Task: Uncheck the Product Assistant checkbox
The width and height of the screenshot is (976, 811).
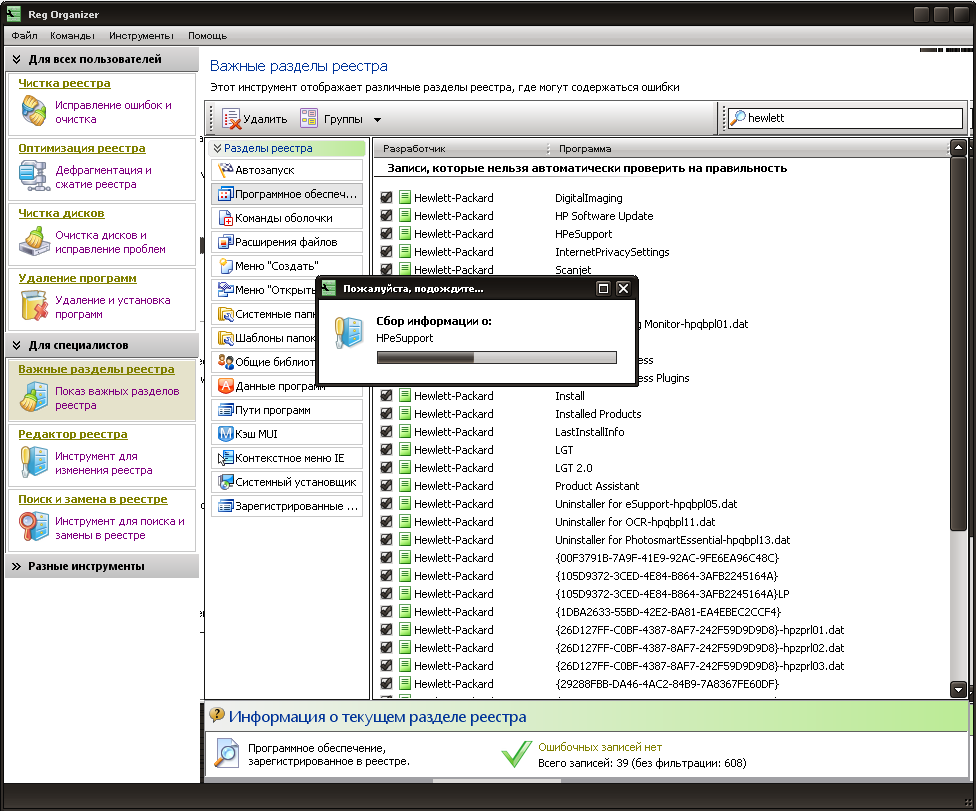Action: (386, 485)
